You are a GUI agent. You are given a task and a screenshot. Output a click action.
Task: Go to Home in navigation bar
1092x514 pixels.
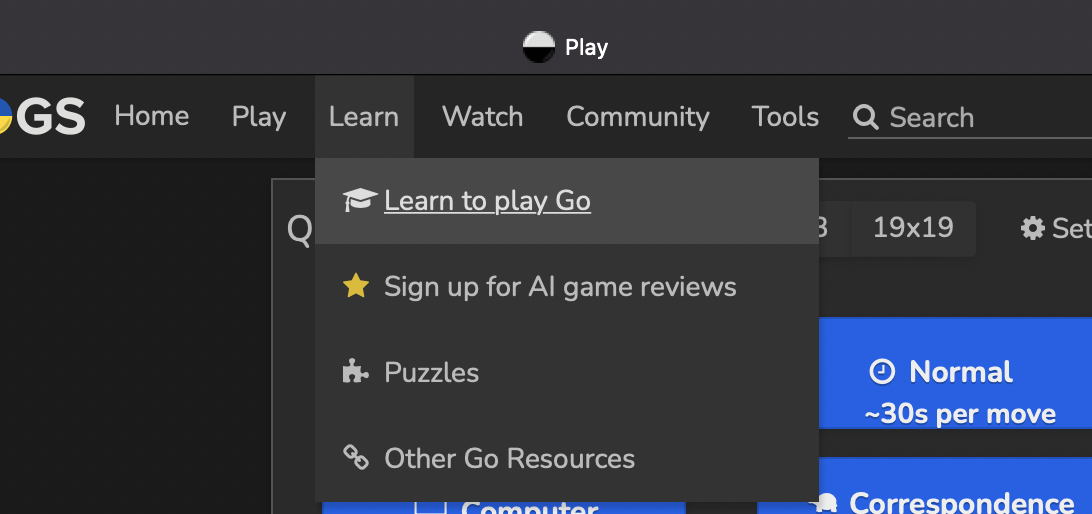(151, 117)
